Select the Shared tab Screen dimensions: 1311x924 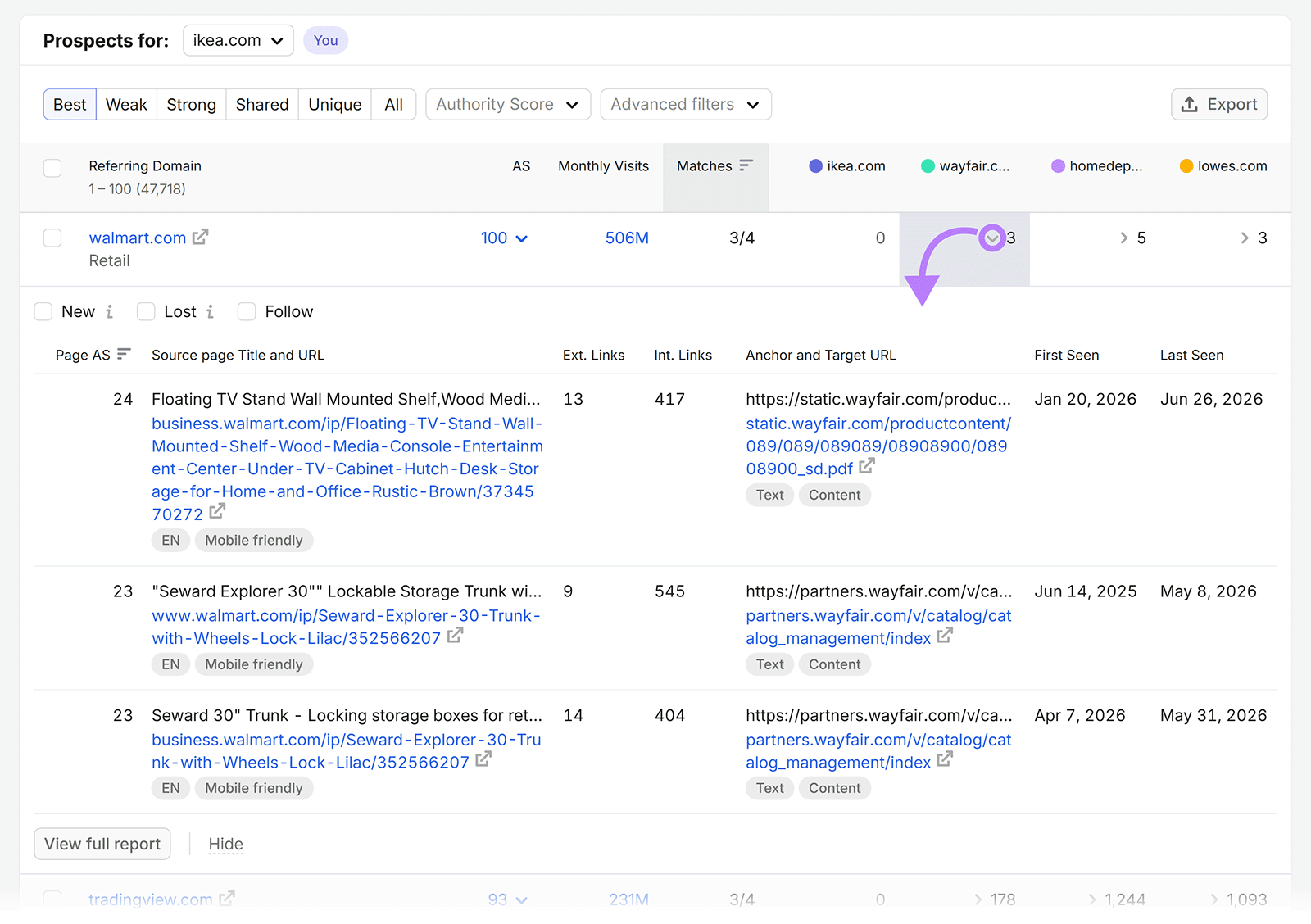click(262, 104)
